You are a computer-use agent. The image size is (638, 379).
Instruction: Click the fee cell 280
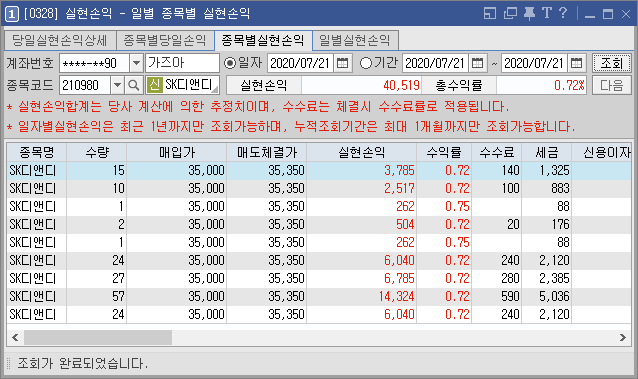point(497,278)
